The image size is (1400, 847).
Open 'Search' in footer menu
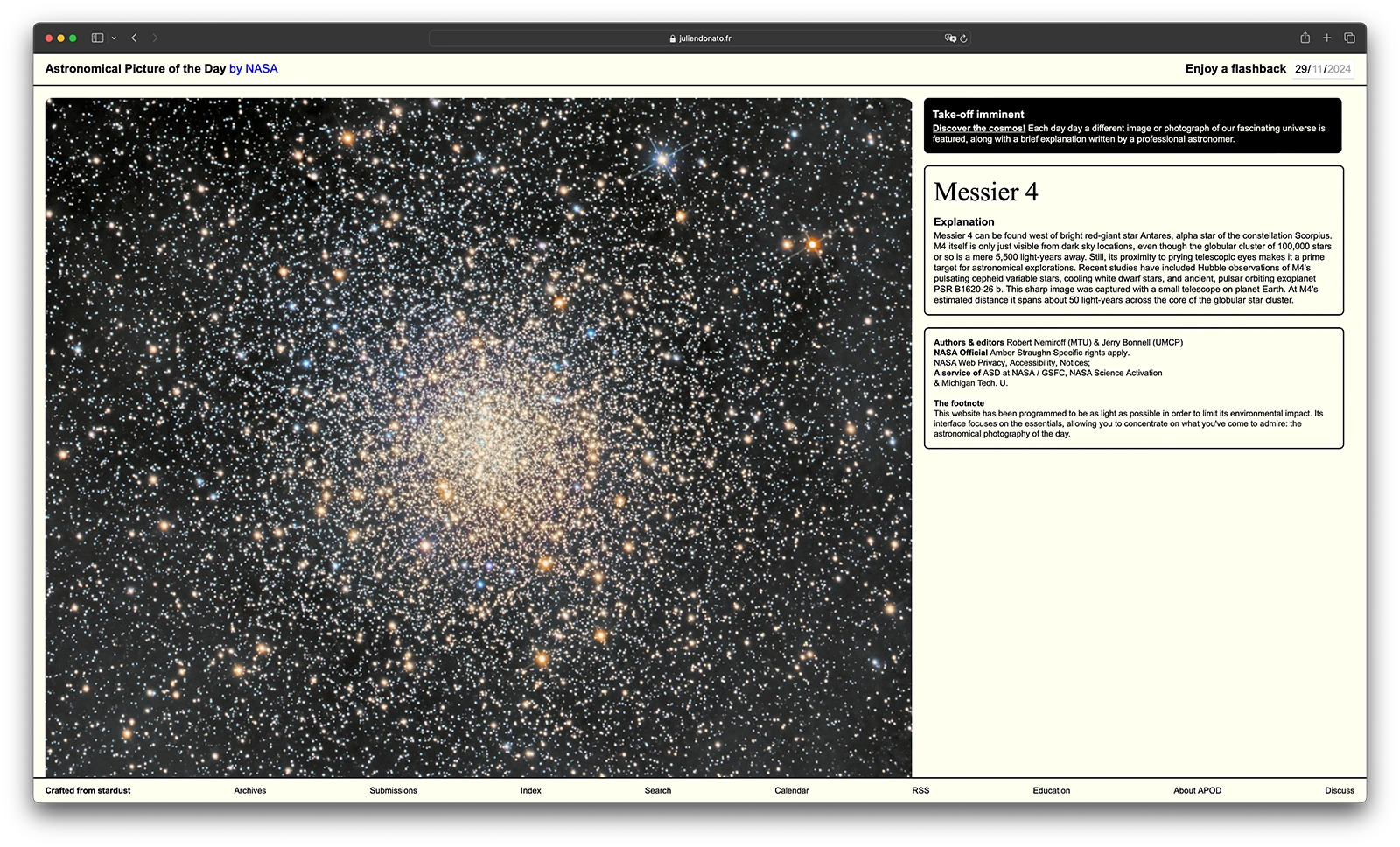[658, 790]
